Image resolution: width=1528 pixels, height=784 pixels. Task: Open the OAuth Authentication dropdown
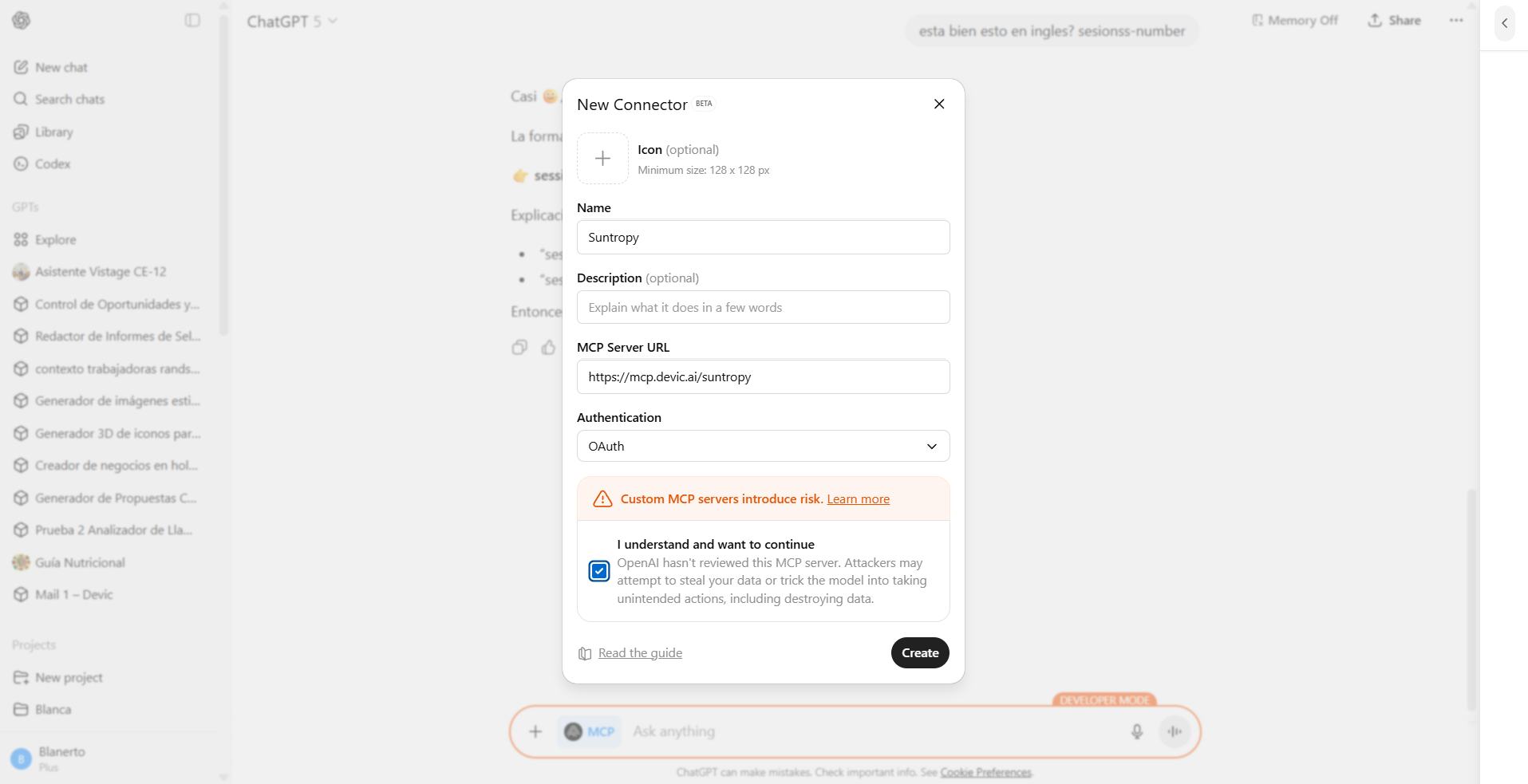pos(763,446)
